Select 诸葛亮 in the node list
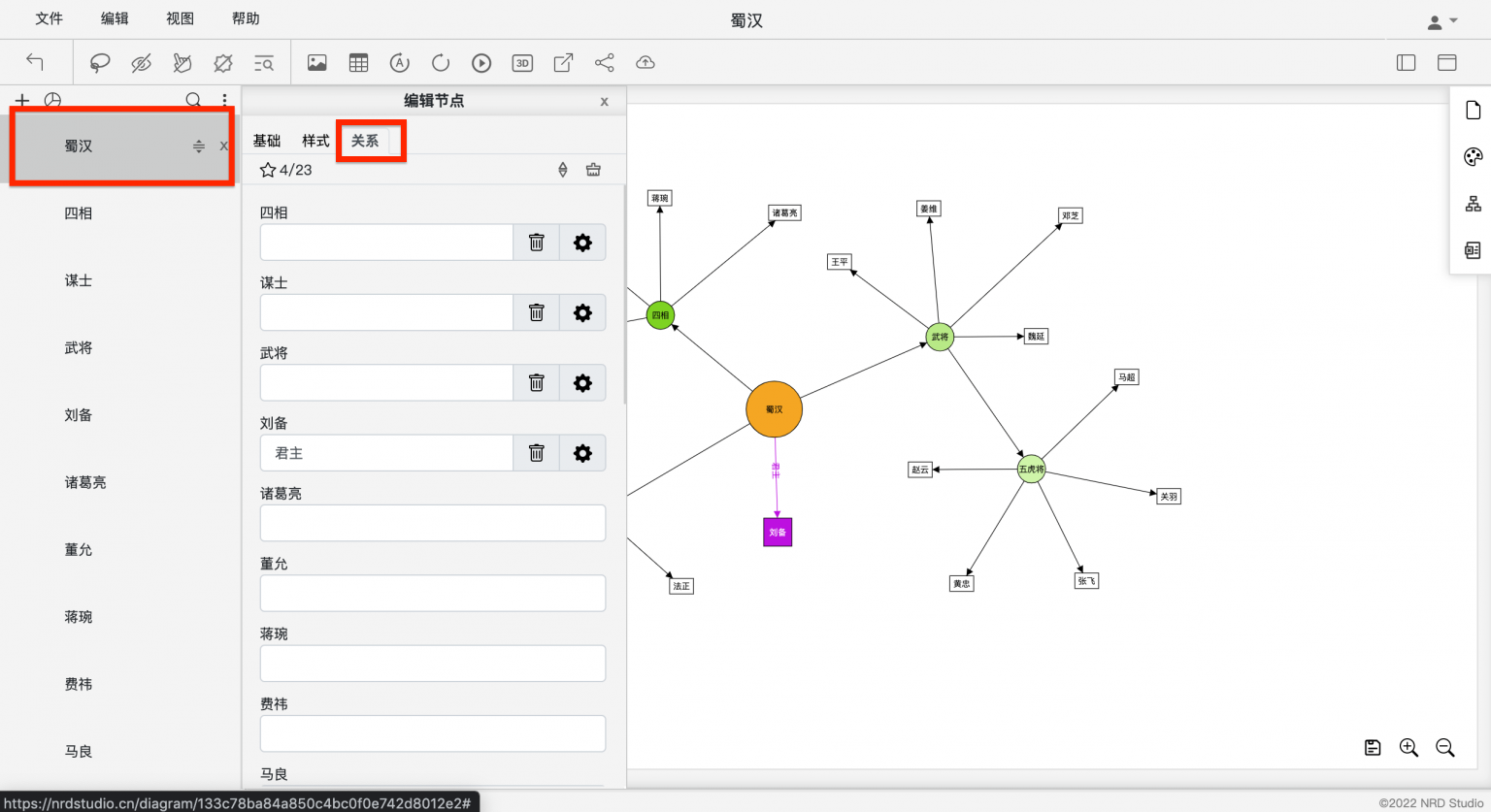The width and height of the screenshot is (1491, 812). click(x=85, y=482)
